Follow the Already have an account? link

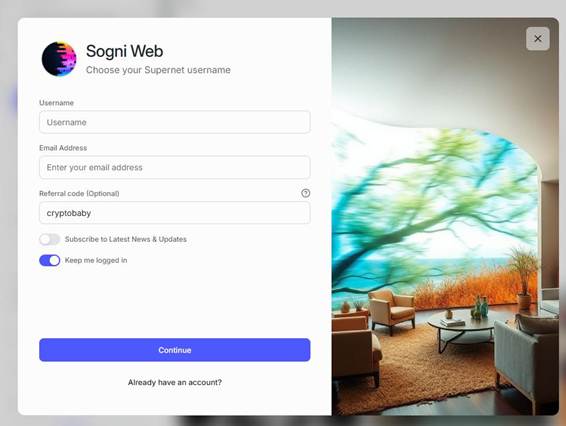175,382
